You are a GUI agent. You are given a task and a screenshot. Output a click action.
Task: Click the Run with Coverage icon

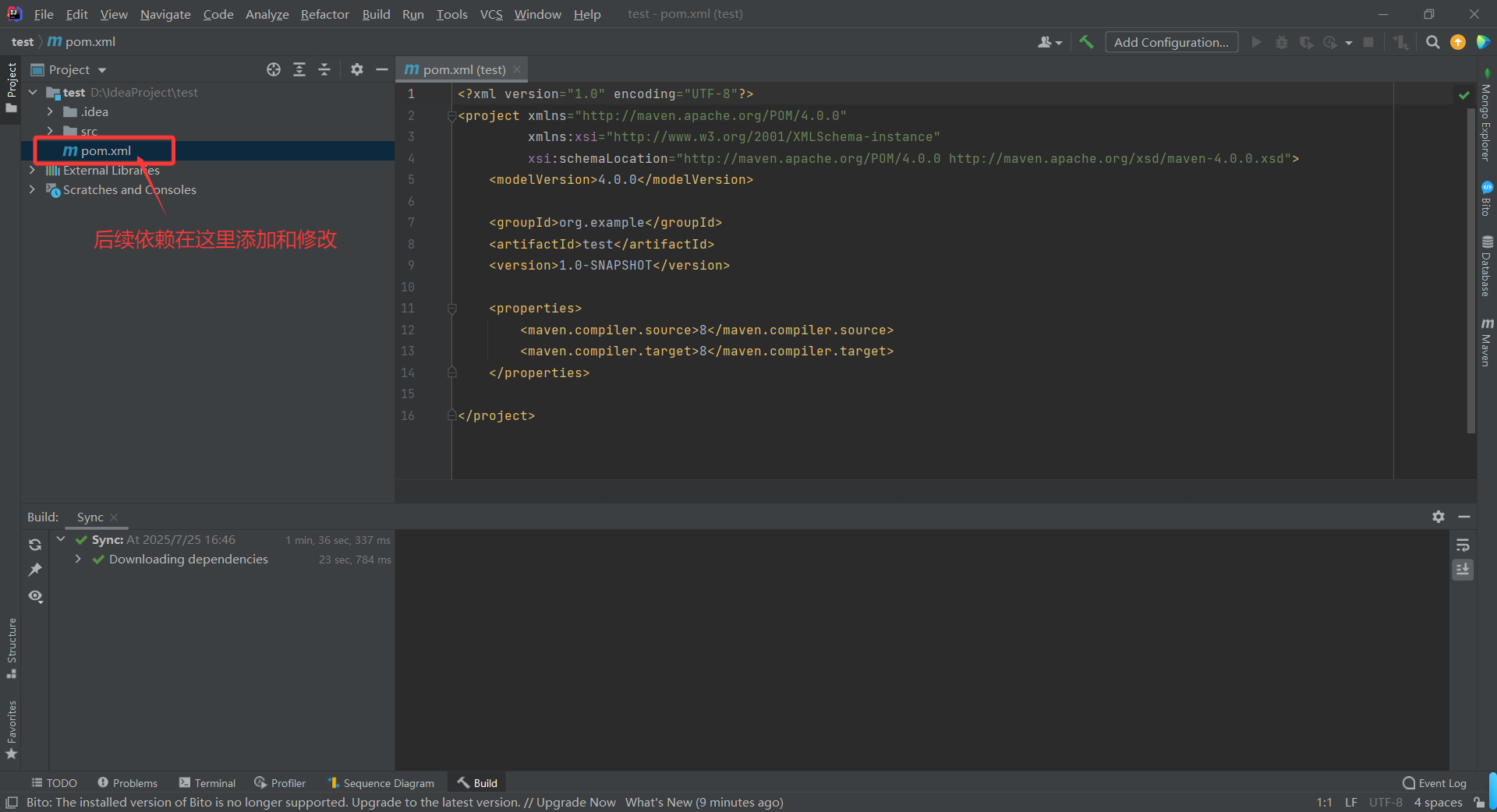point(1306,42)
